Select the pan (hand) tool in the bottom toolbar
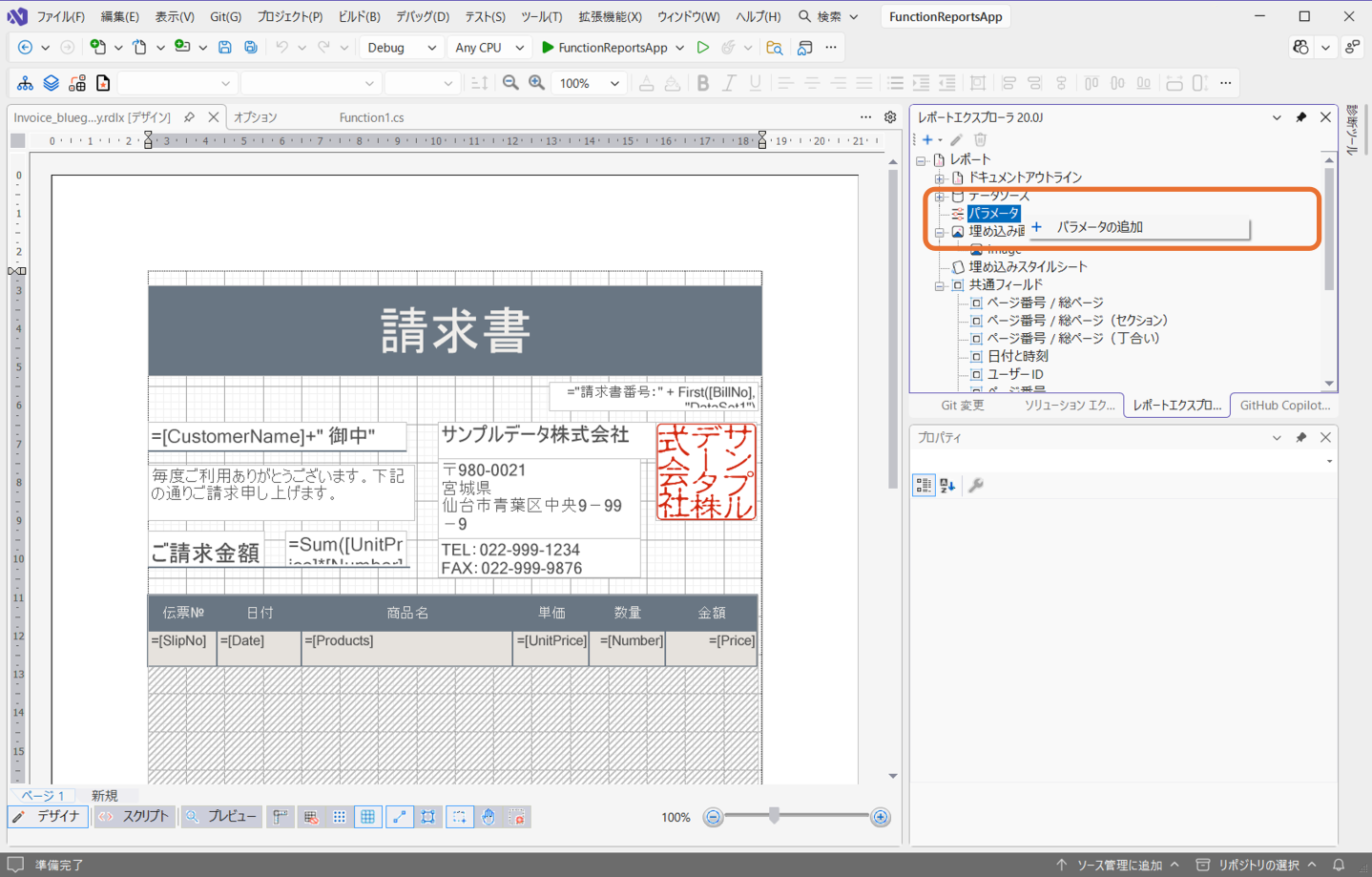 488,817
